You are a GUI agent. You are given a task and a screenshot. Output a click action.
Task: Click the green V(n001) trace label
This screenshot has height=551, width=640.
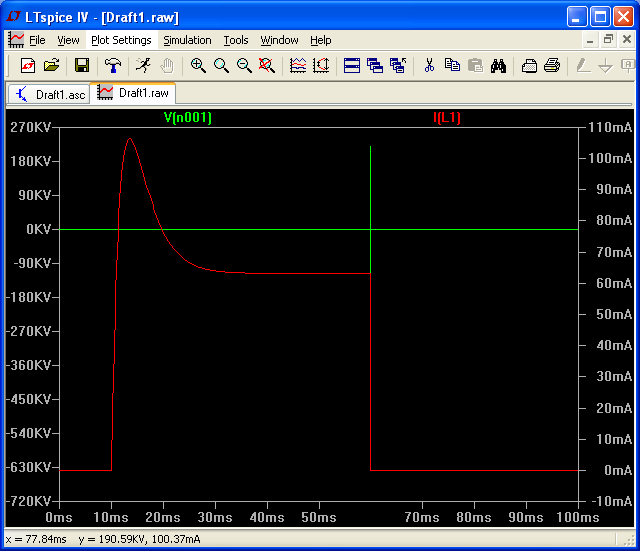pos(188,118)
